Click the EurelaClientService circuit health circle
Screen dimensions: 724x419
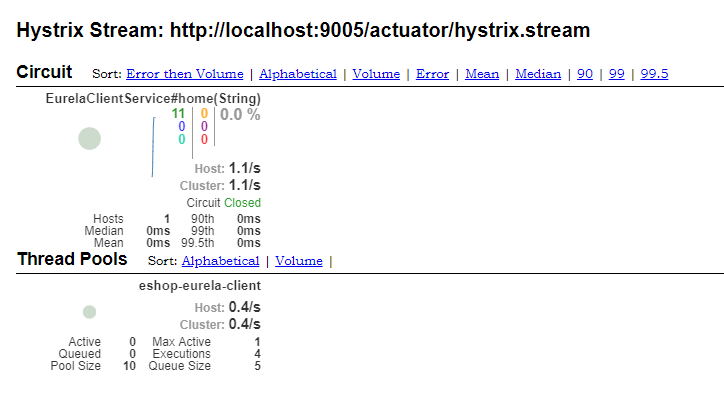coord(90,139)
